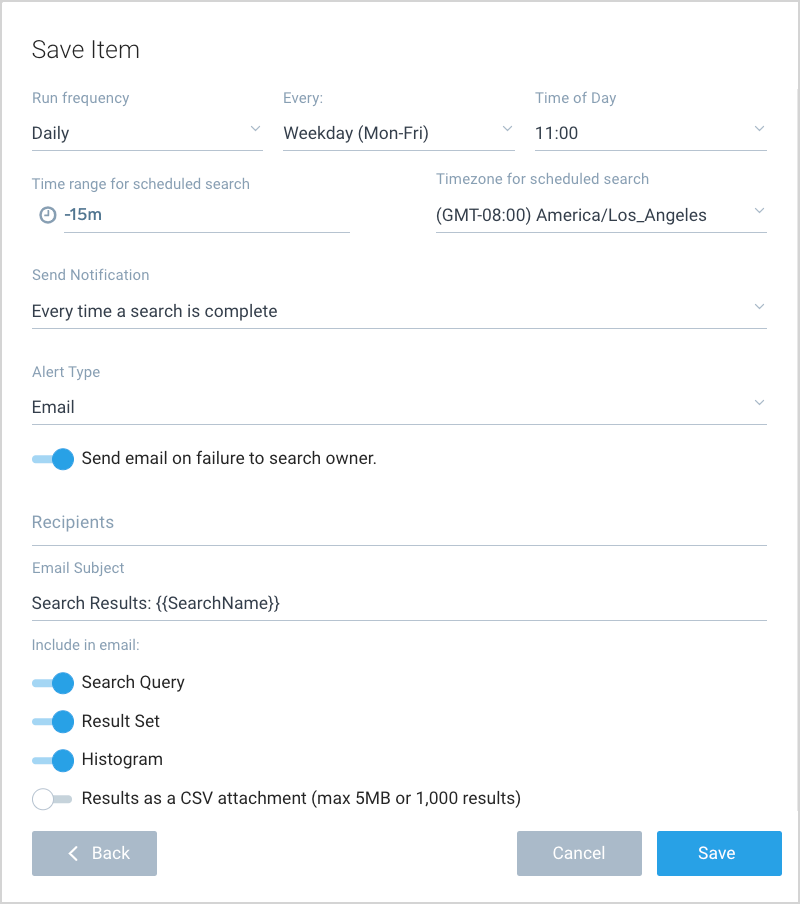Expand the Send Notification dropdown

click(399, 311)
